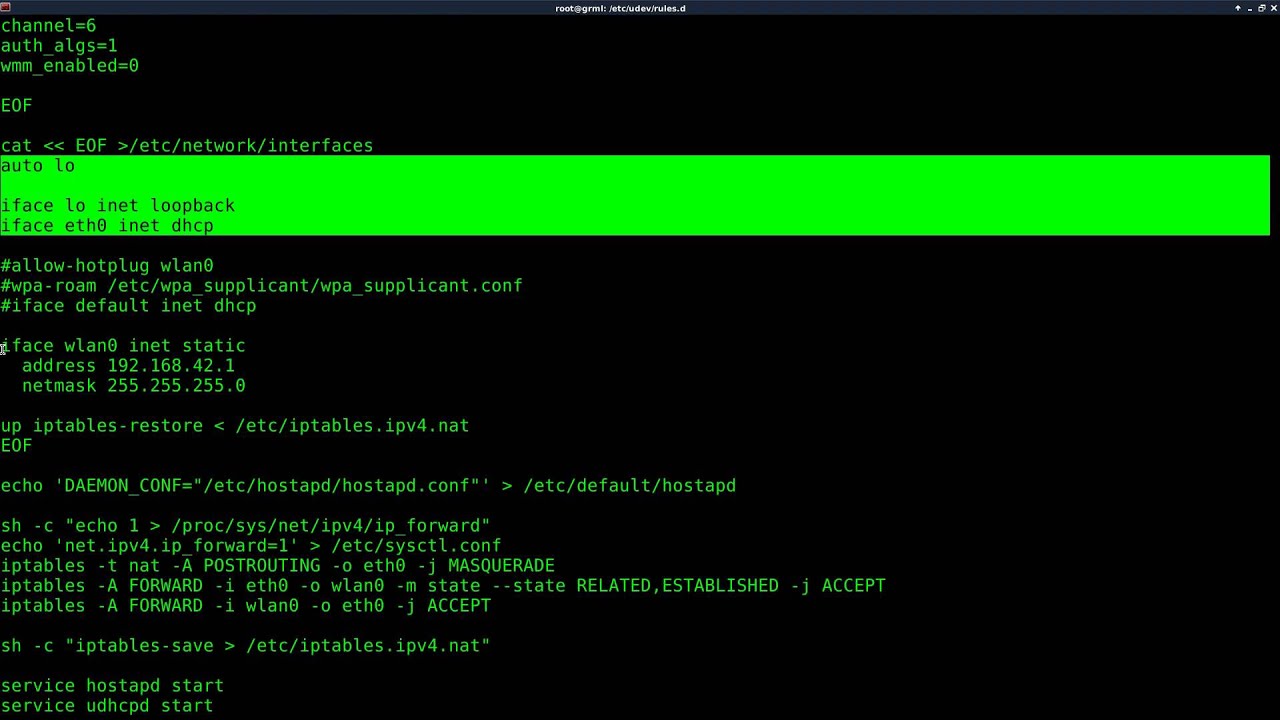Click the "service hostapd start" line
This screenshot has width=1280, height=720.
112,686
